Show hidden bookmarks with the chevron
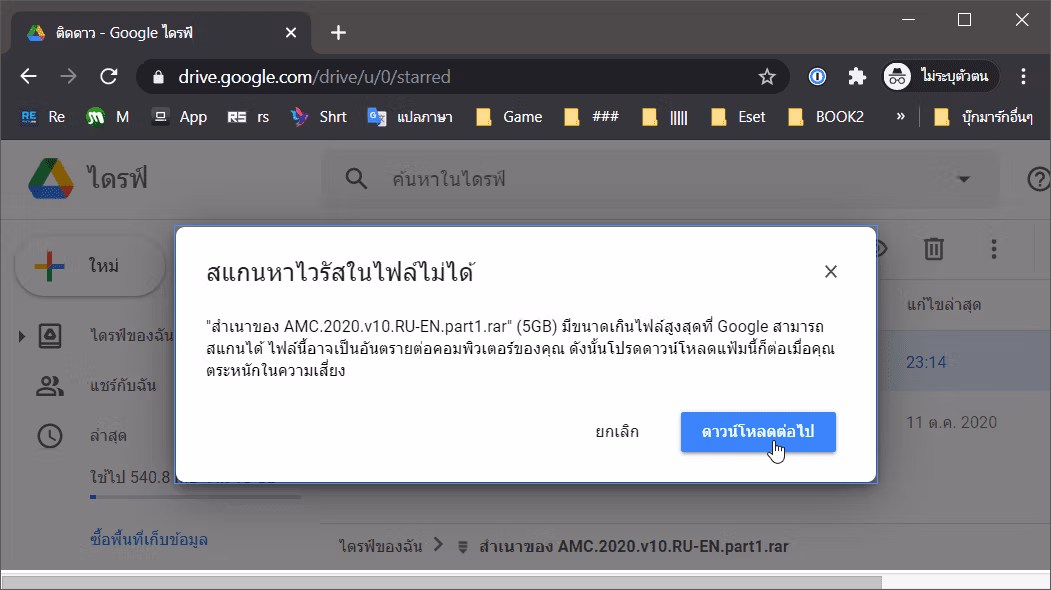1051x590 pixels. click(900, 117)
